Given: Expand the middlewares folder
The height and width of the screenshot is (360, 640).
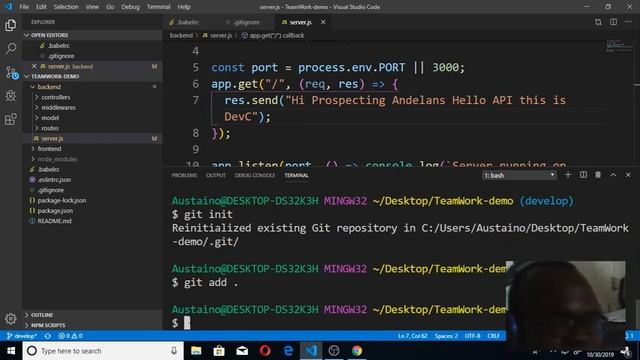Looking at the screenshot, I should point(93,107).
